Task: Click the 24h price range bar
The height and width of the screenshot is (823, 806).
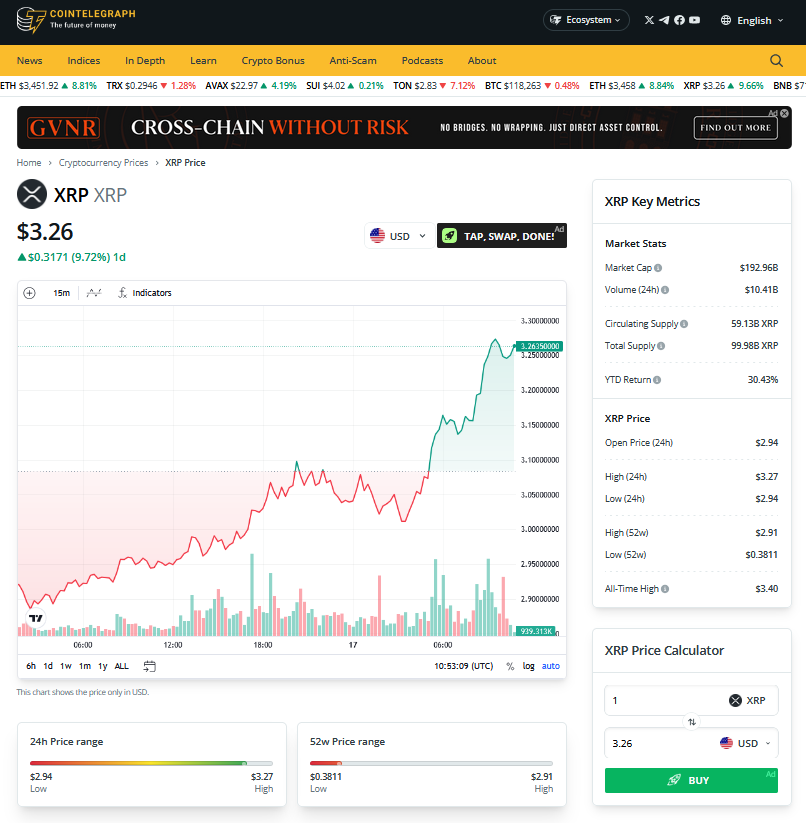Action: pyautogui.click(x=151, y=763)
